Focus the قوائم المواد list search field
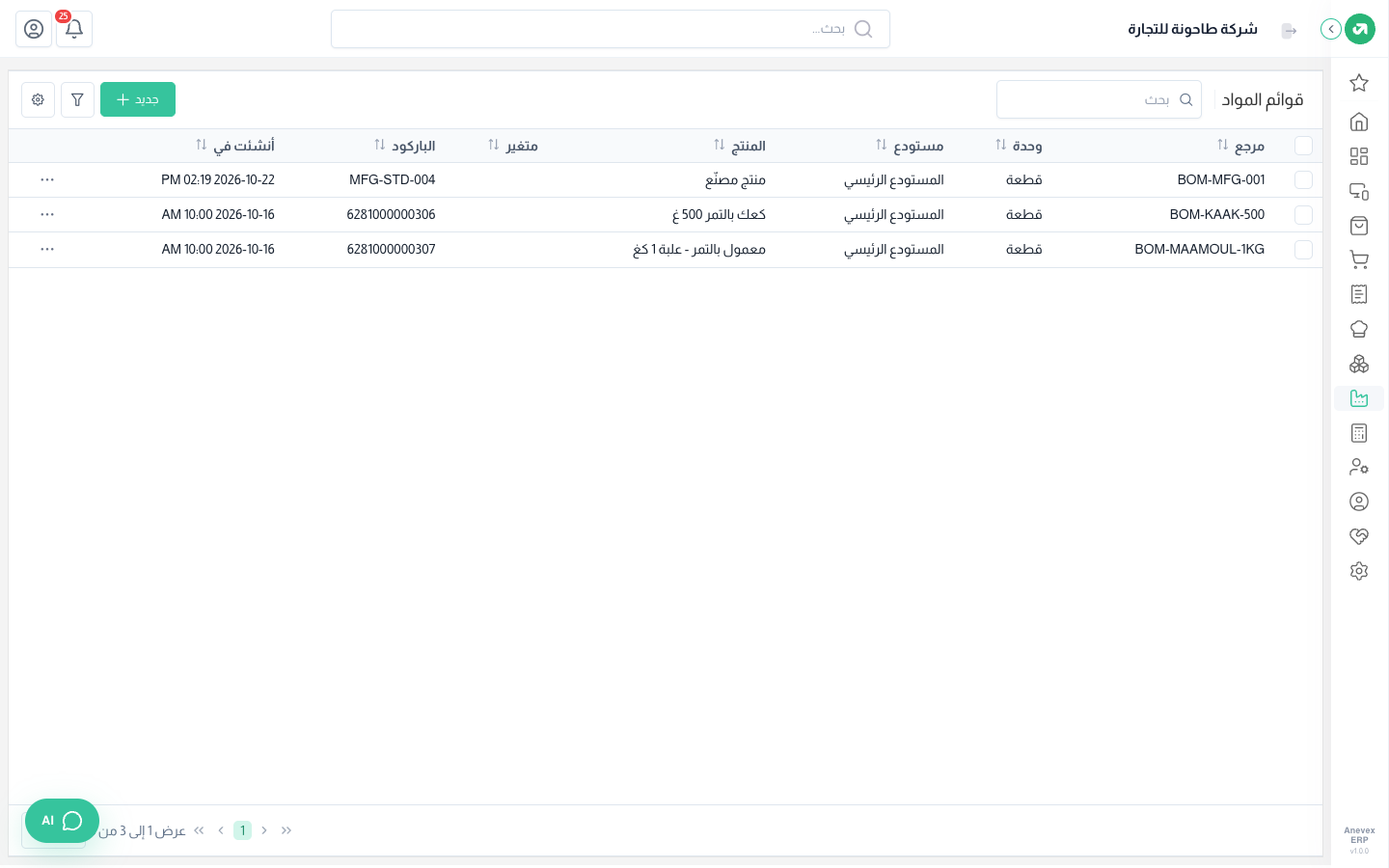Image resolution: width=1389 pixels, height=868 pixels. coord(1099,99)
